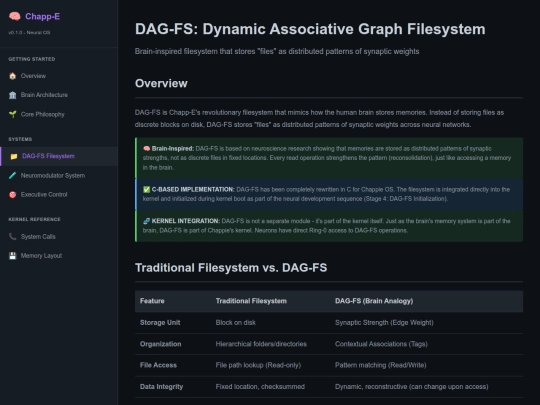Click the Dynamic, reconstructive cell
The image size is (540, 405).
coord(412,387)
